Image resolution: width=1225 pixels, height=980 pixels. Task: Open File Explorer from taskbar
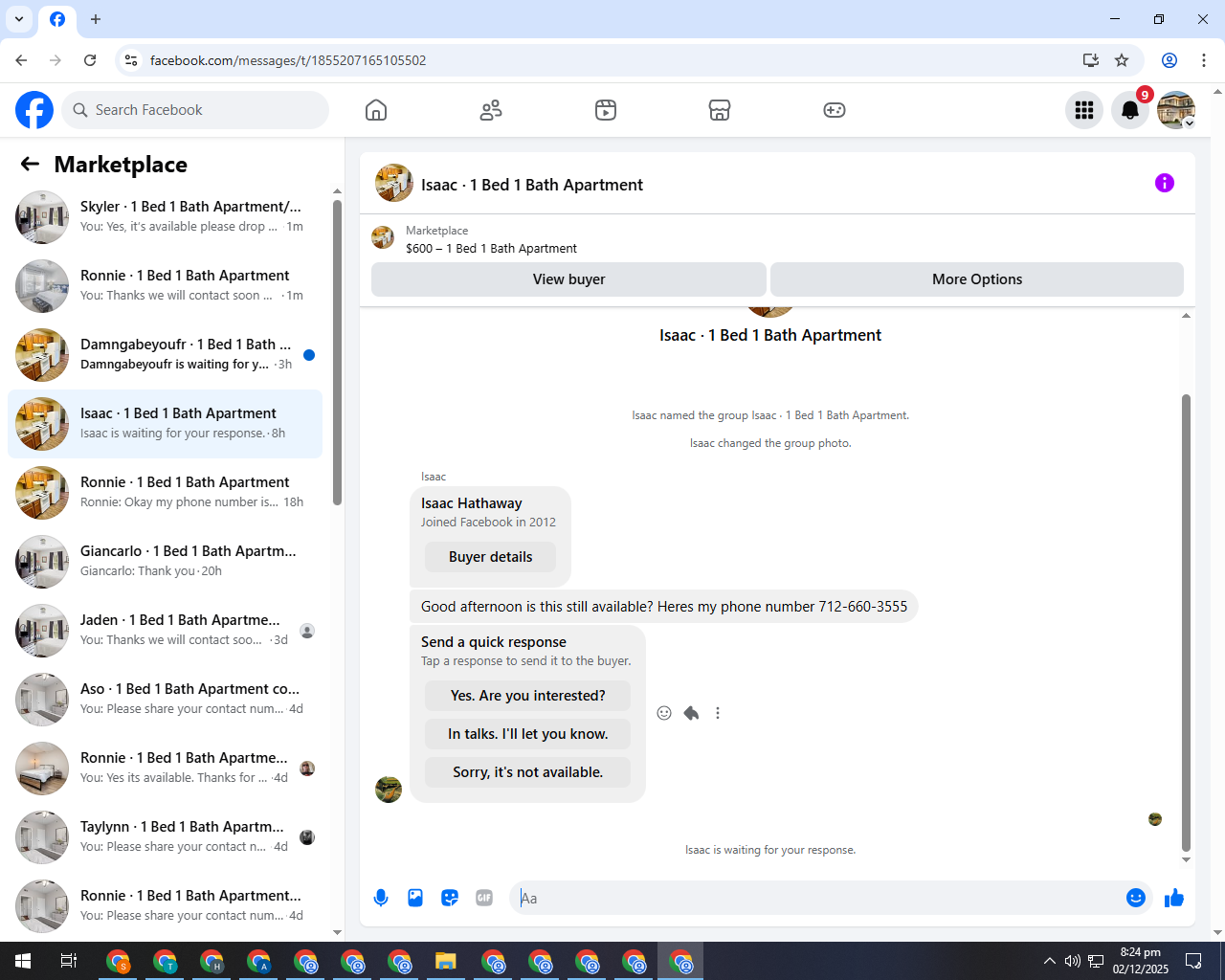coord(446,961)
